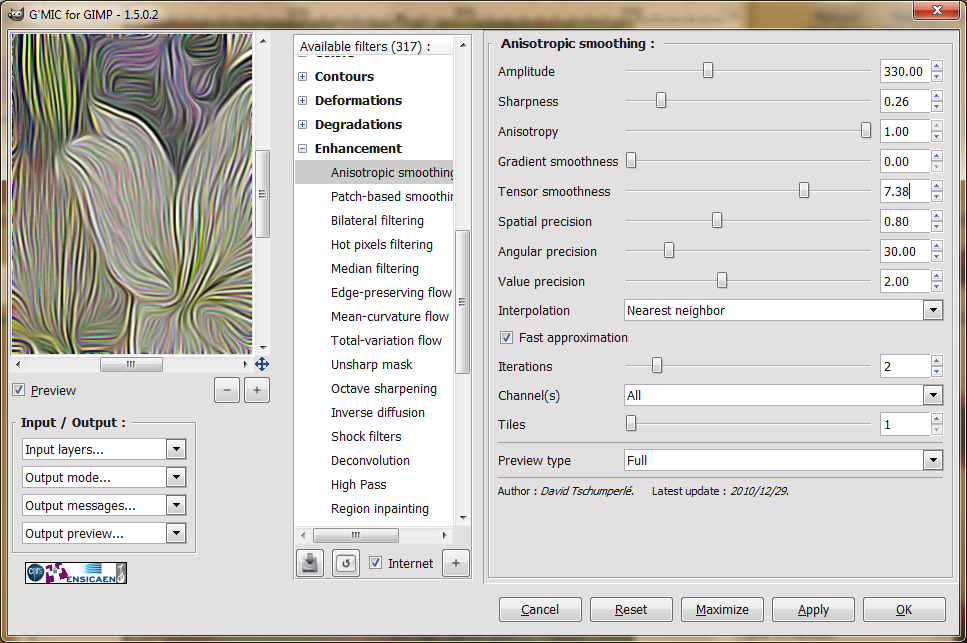The width and height of the screenshot is (967, 643).
Task: Click the Sharpness slider handle
Action: tap(660, 100)
